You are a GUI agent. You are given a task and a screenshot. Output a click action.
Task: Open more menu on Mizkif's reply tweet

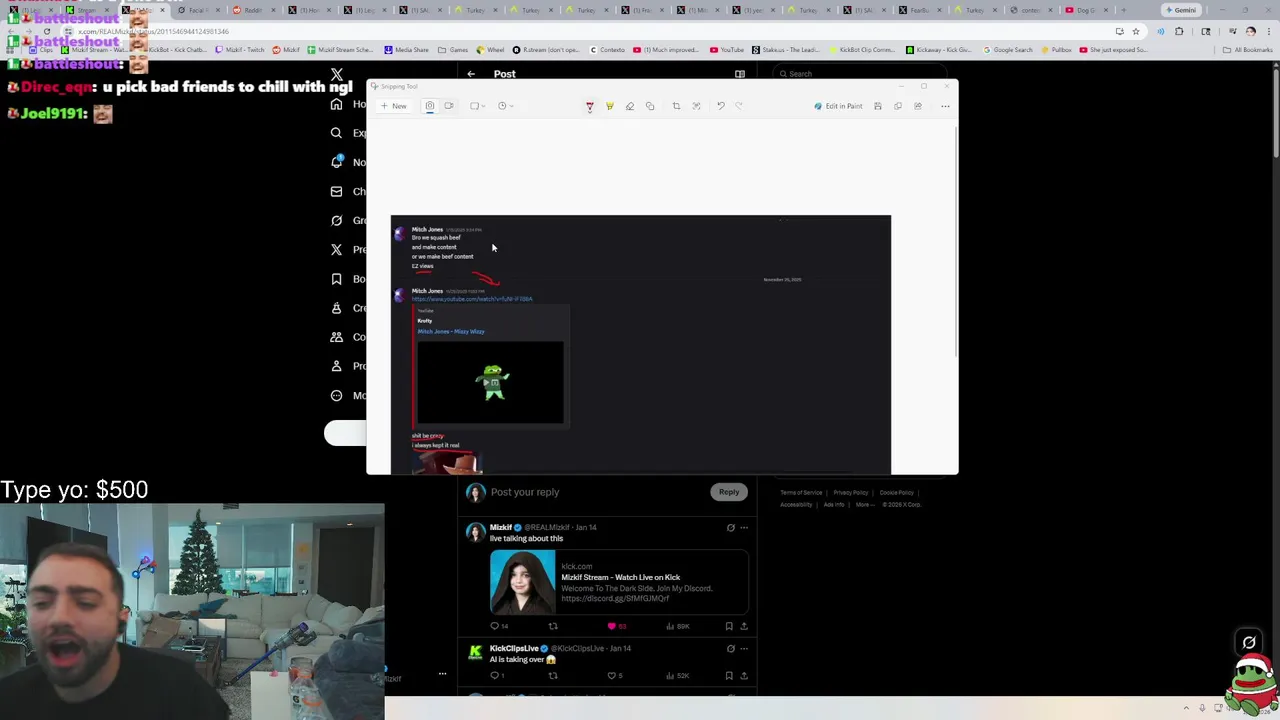(x=744, y=527)
